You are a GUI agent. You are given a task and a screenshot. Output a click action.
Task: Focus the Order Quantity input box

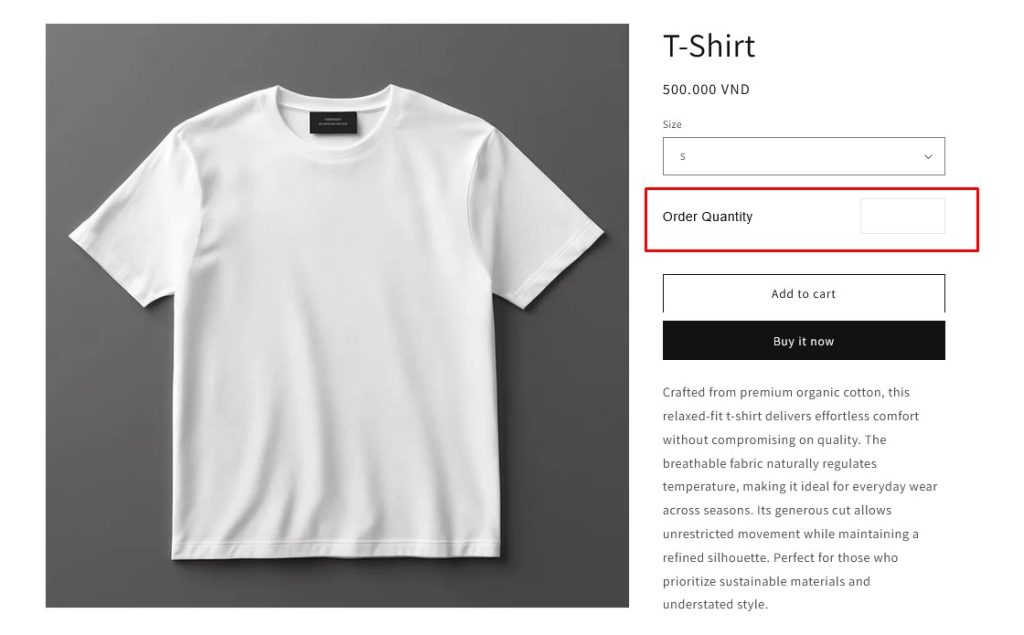point(903,216)
